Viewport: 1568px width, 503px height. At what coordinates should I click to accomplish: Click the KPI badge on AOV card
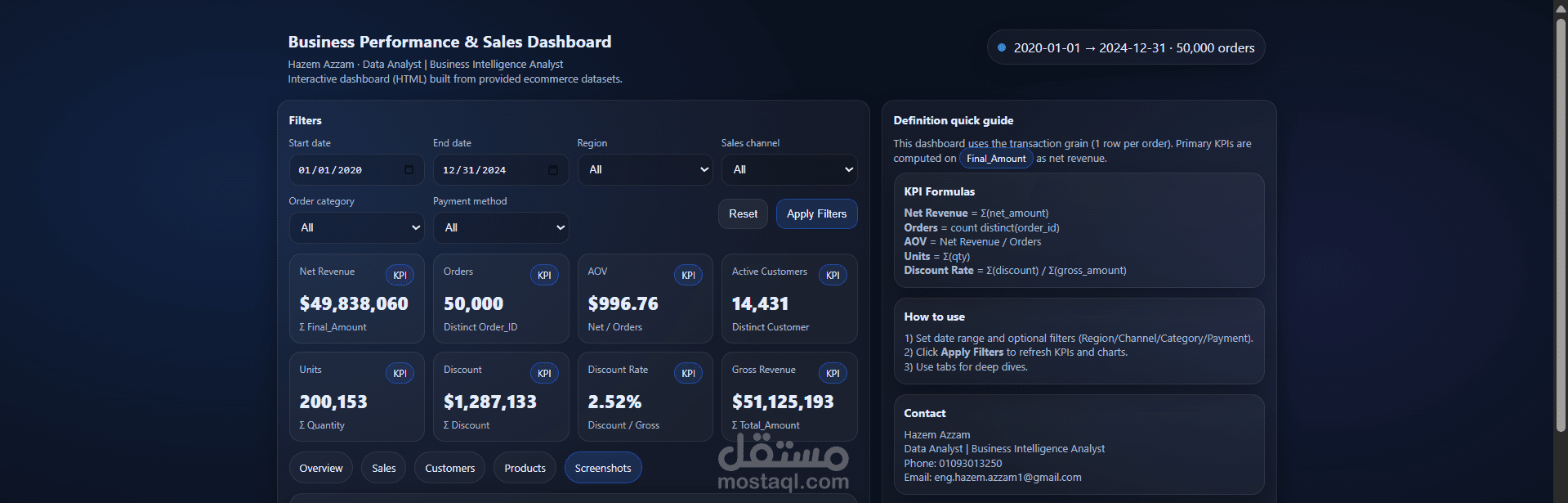[x=688, y=276]
